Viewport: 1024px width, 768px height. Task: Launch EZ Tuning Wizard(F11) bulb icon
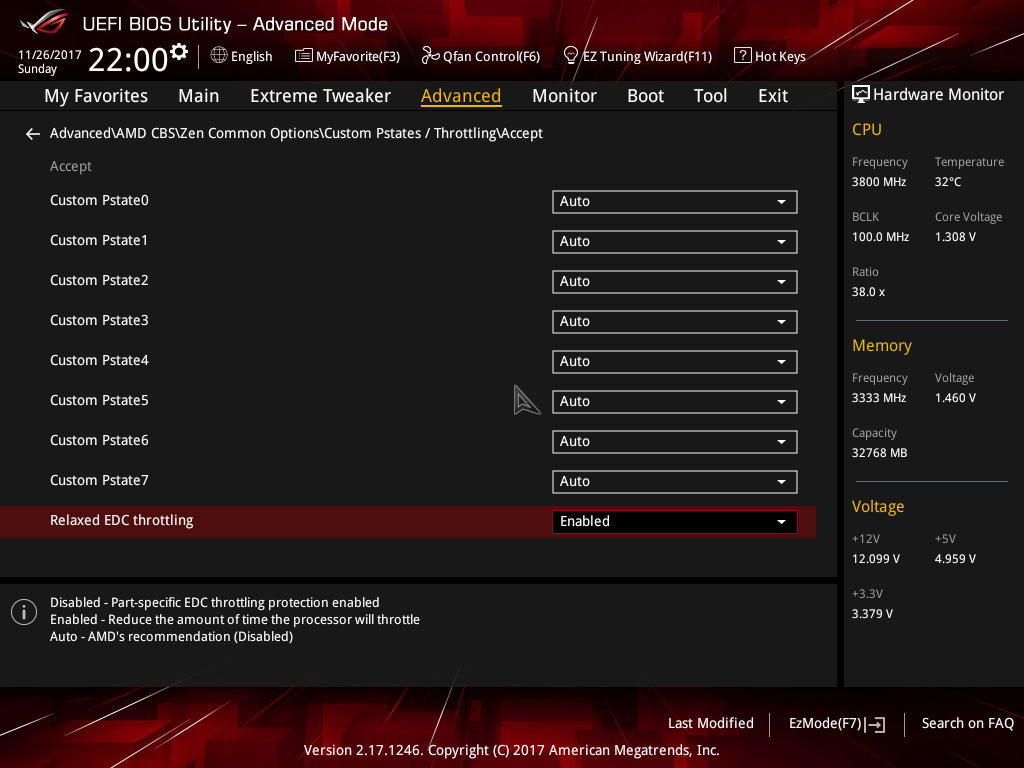click(570, 56)
